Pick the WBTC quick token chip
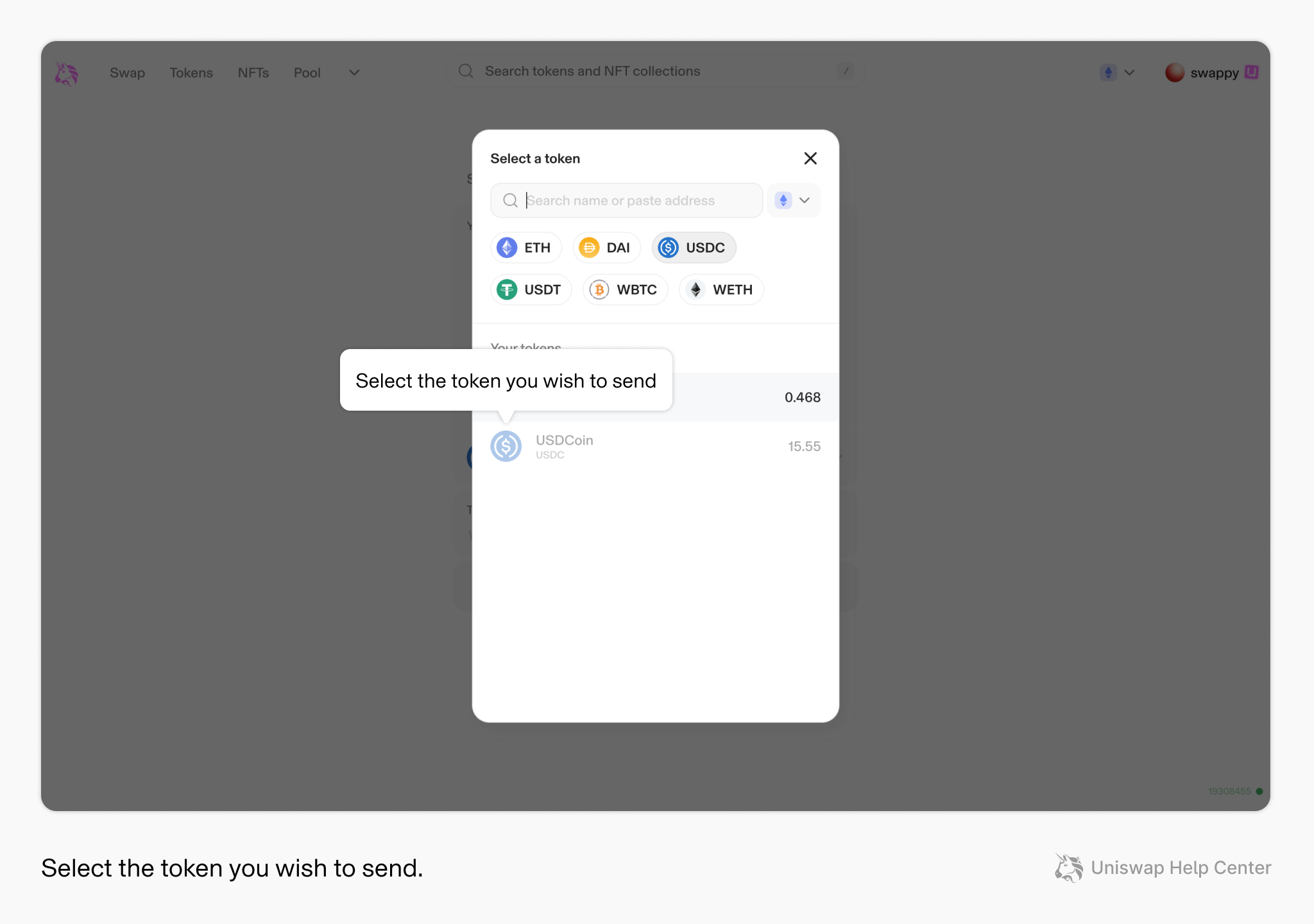 (626, 289)
